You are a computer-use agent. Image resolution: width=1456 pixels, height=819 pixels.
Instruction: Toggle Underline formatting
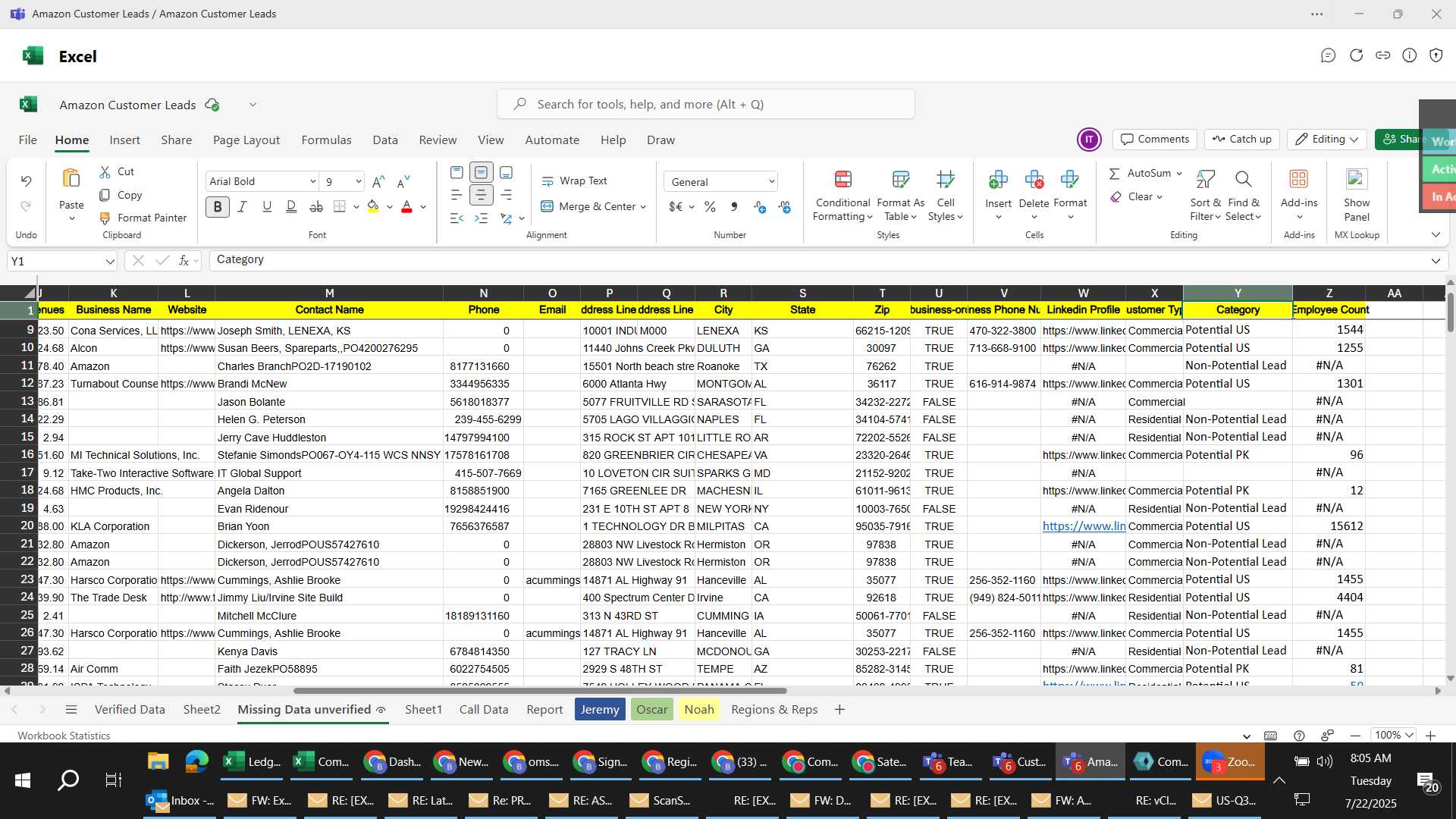point(267,206)
